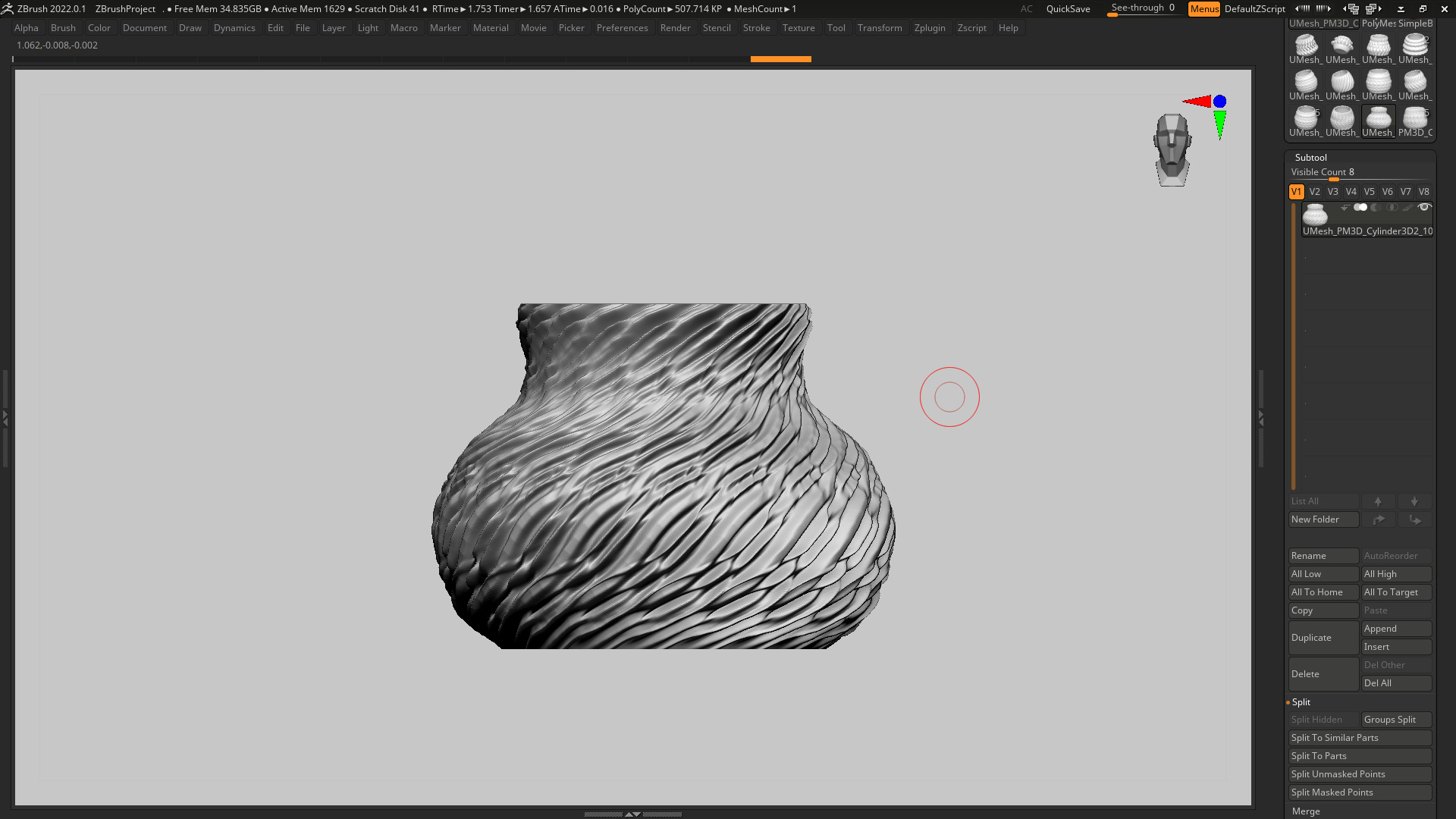
Task: Click the Append button
Action: [x=1396, y=629]
